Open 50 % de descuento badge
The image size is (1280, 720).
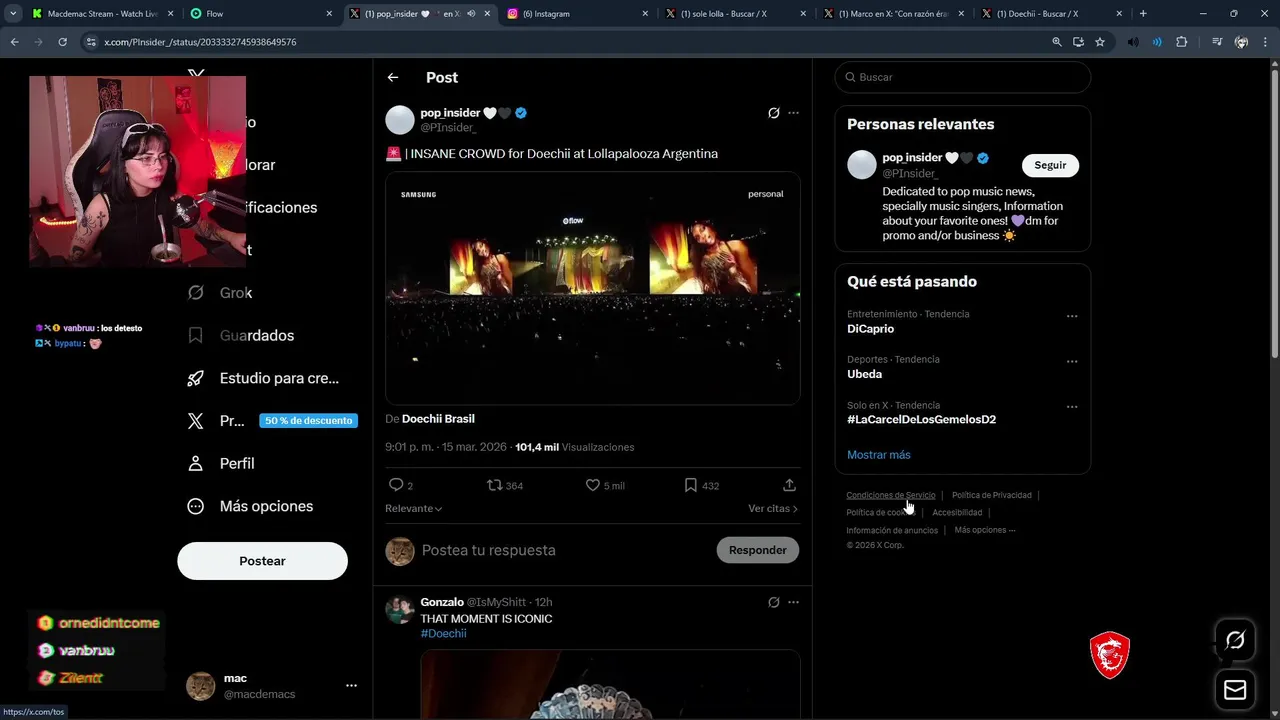tap(308, 421)
